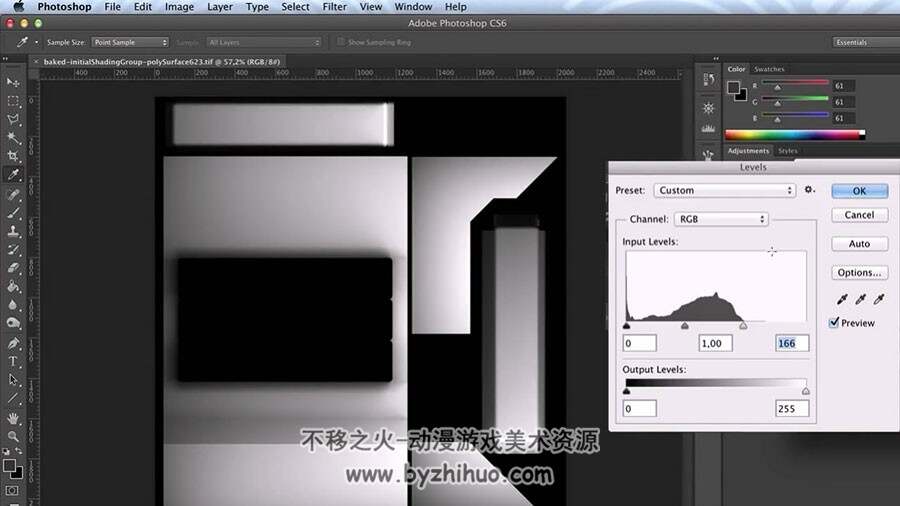Select the Adjustments tab

coord(748,151)
